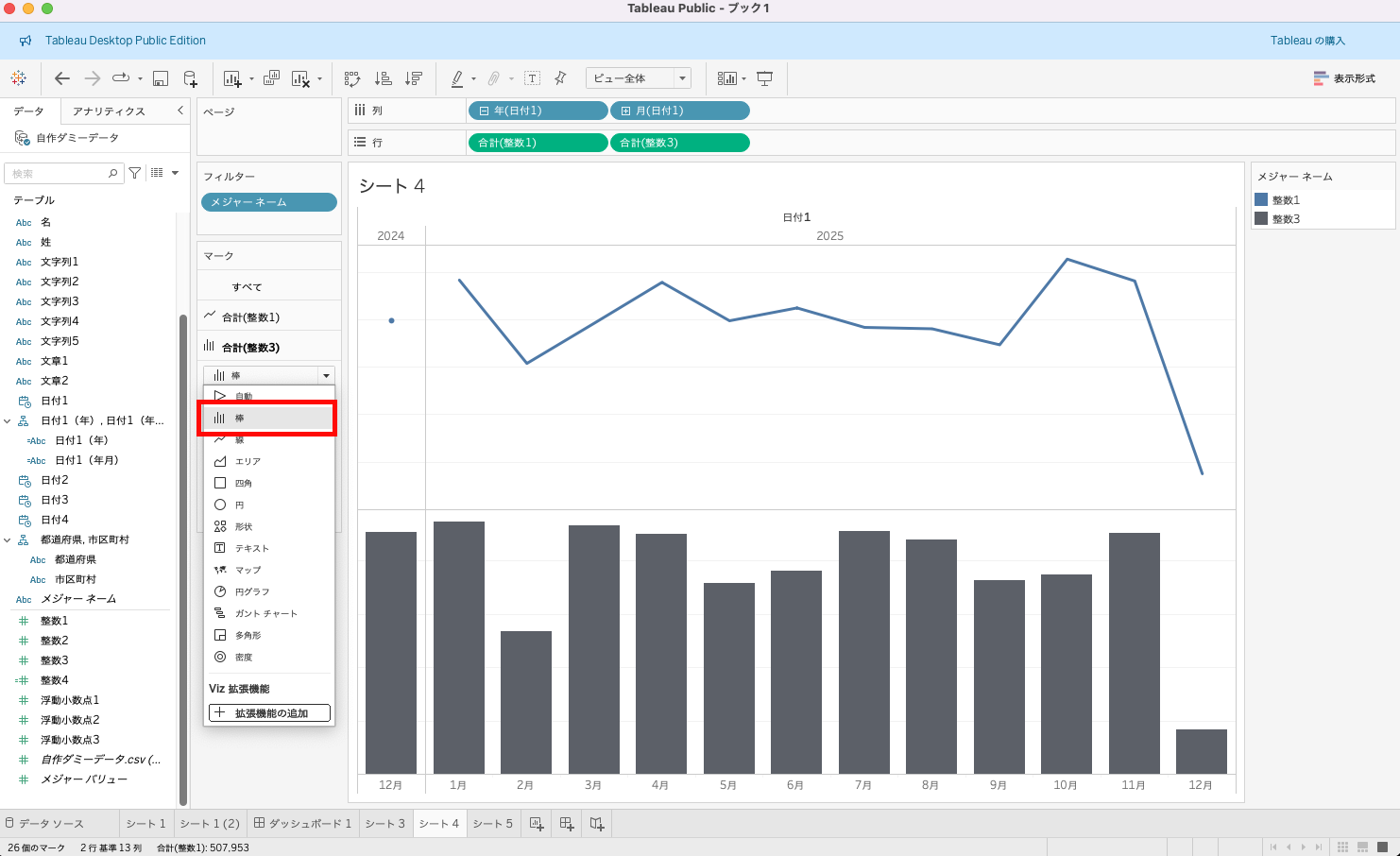Toggle the filmstrip view icon in status bar
Image resolution: width=1400 pixels, height=856 pixels.
1363,847
